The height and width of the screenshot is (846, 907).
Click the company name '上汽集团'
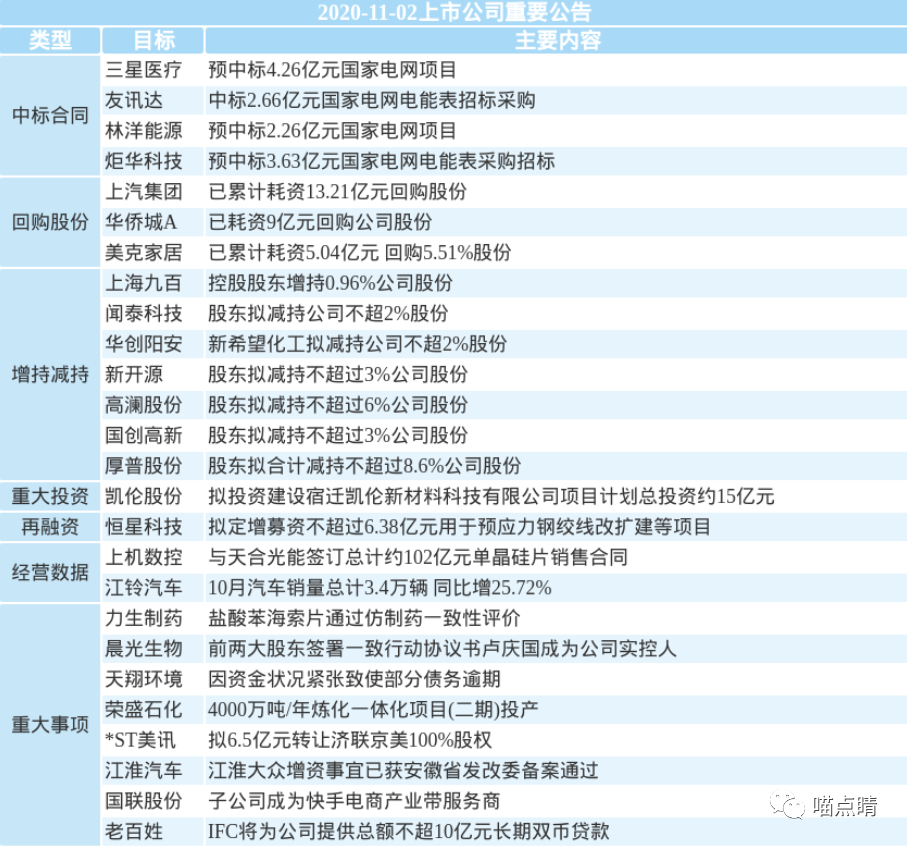click(143, 191)
